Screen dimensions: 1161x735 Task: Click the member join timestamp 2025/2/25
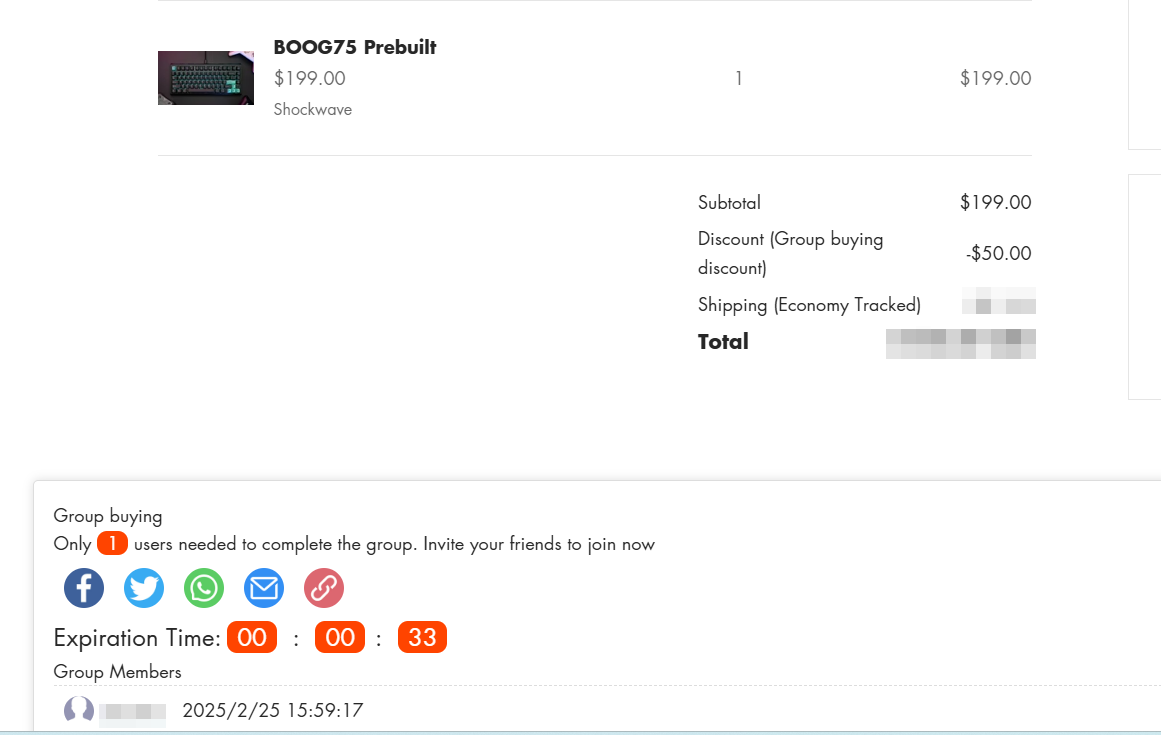pyautogui.click(x=272, y=711)
